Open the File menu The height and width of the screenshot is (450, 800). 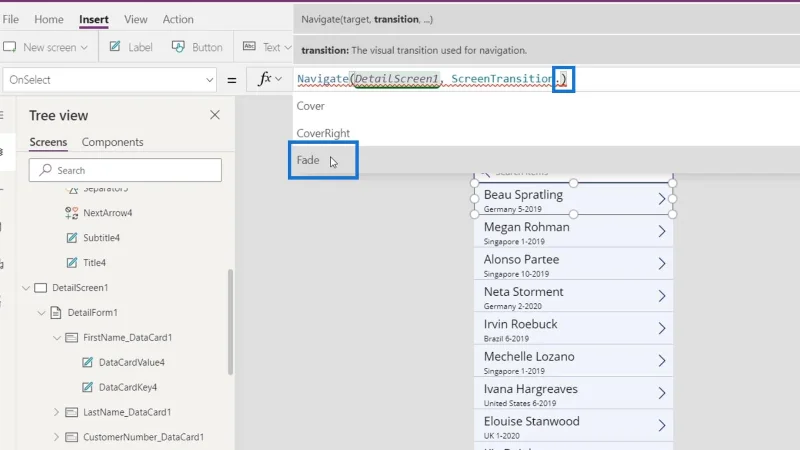(11, 19)
